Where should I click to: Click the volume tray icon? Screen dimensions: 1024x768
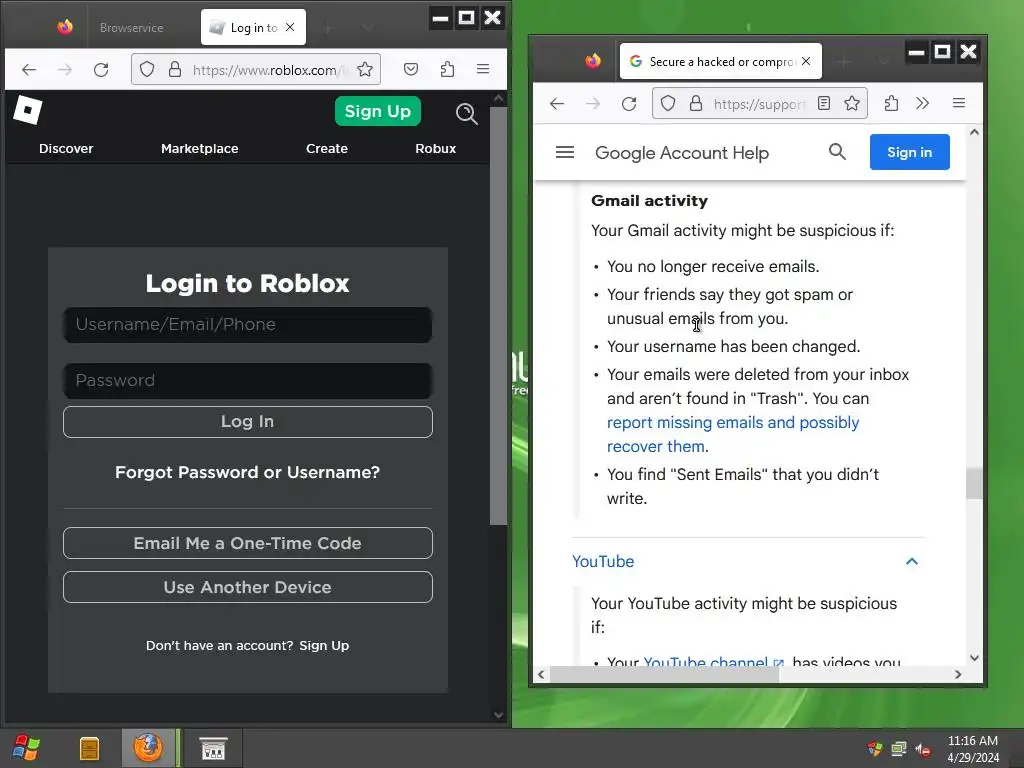(923, 749)
